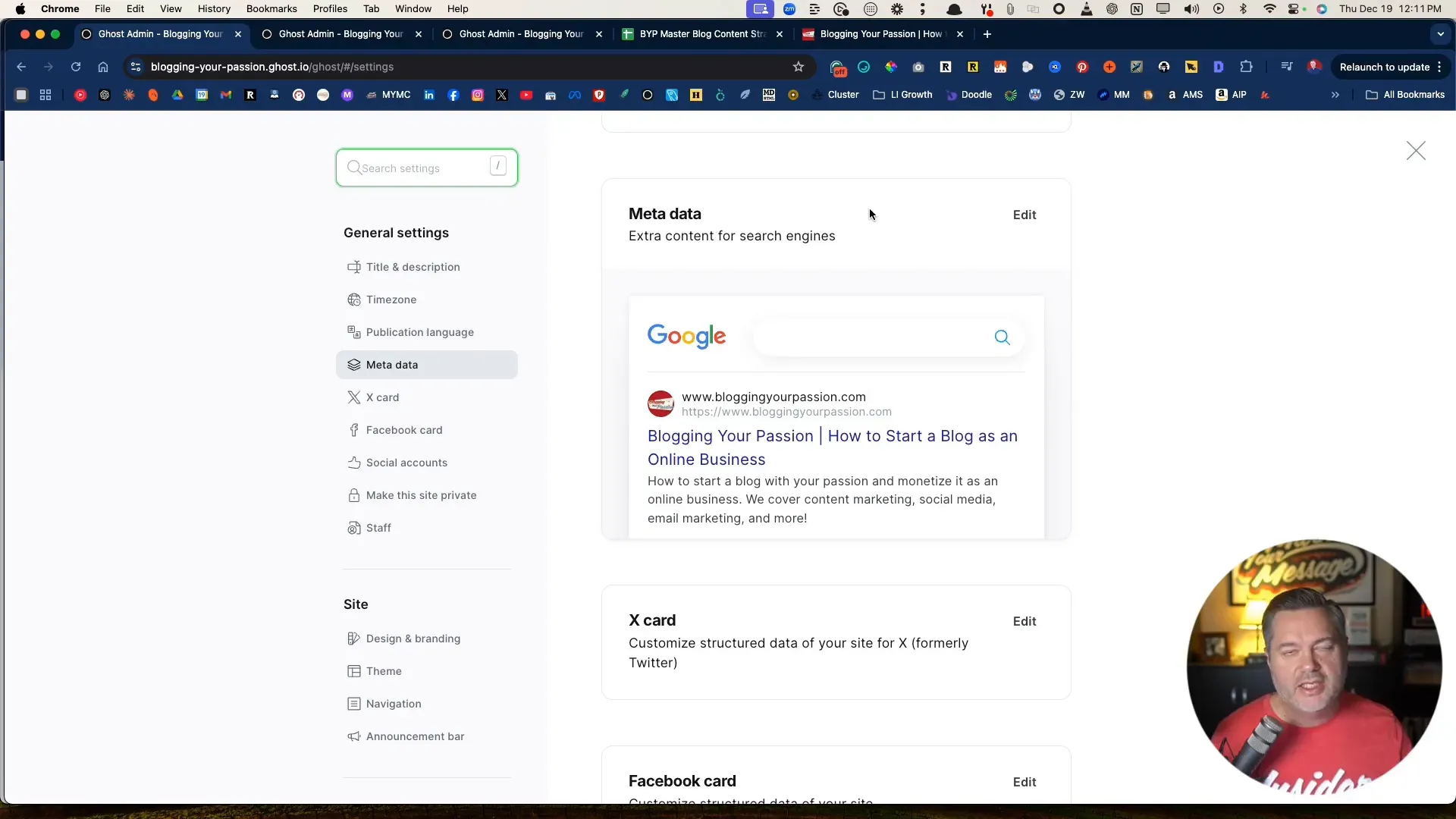
Task: Open Make this site private setting
Action: (x=421, y=495)
